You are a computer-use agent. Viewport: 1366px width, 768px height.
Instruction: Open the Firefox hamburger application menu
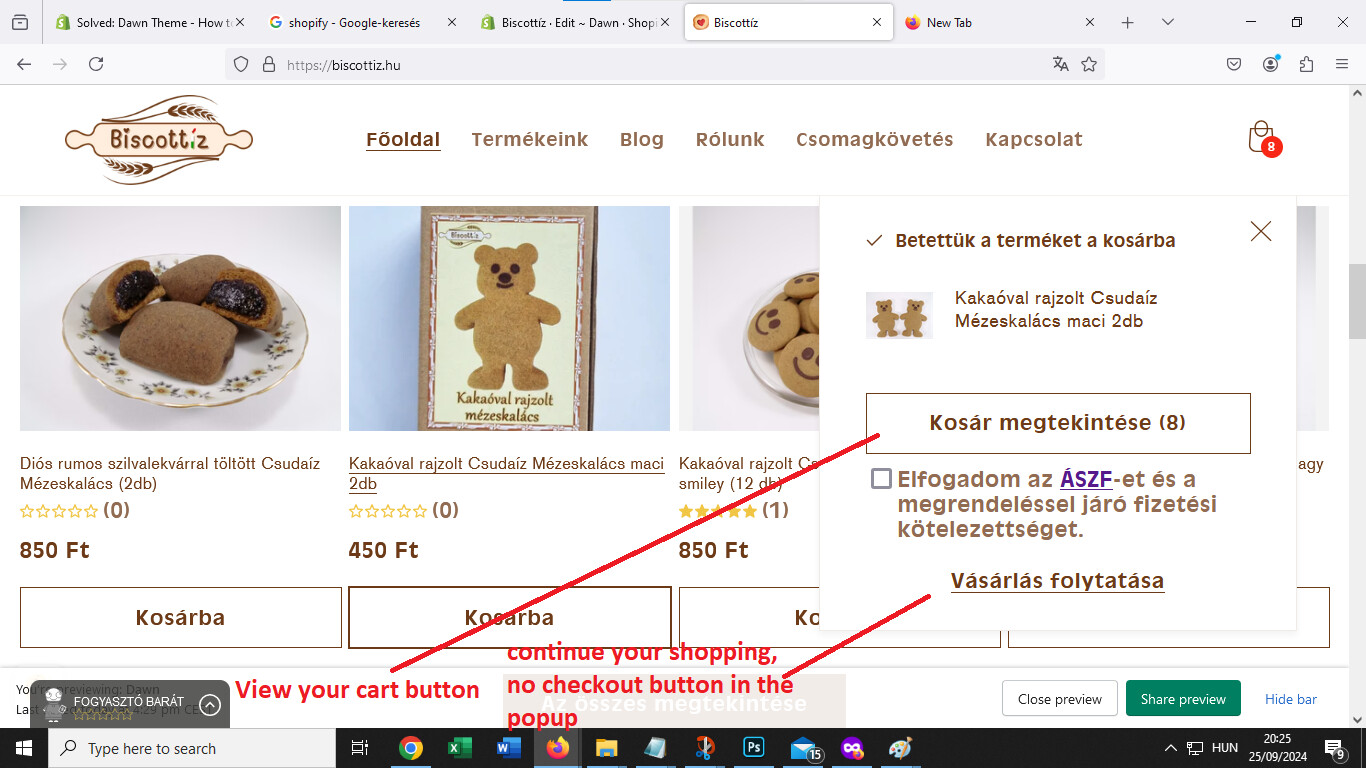pyautogui.click(x=1342, y=64)
